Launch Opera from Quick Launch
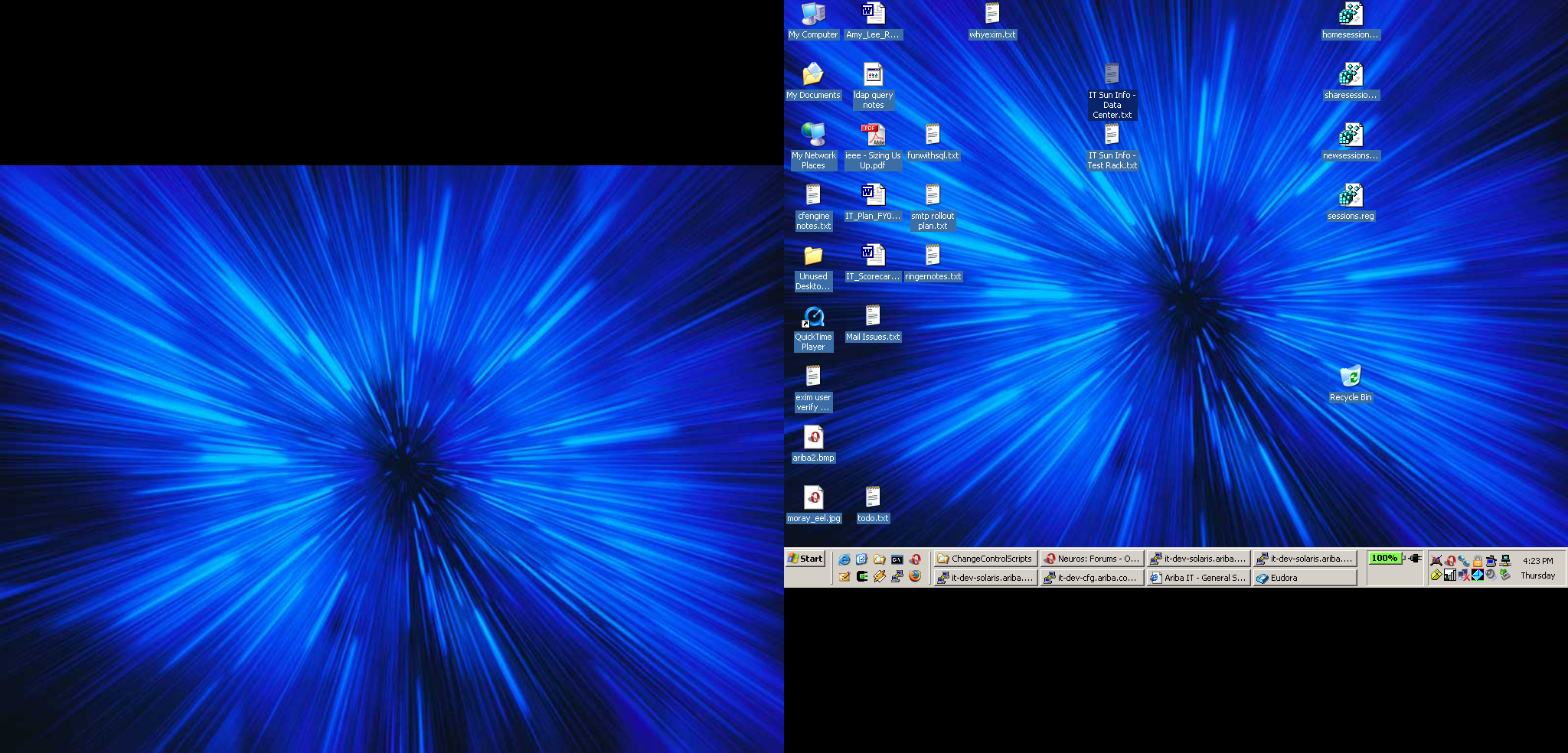 tap(915, 559)
